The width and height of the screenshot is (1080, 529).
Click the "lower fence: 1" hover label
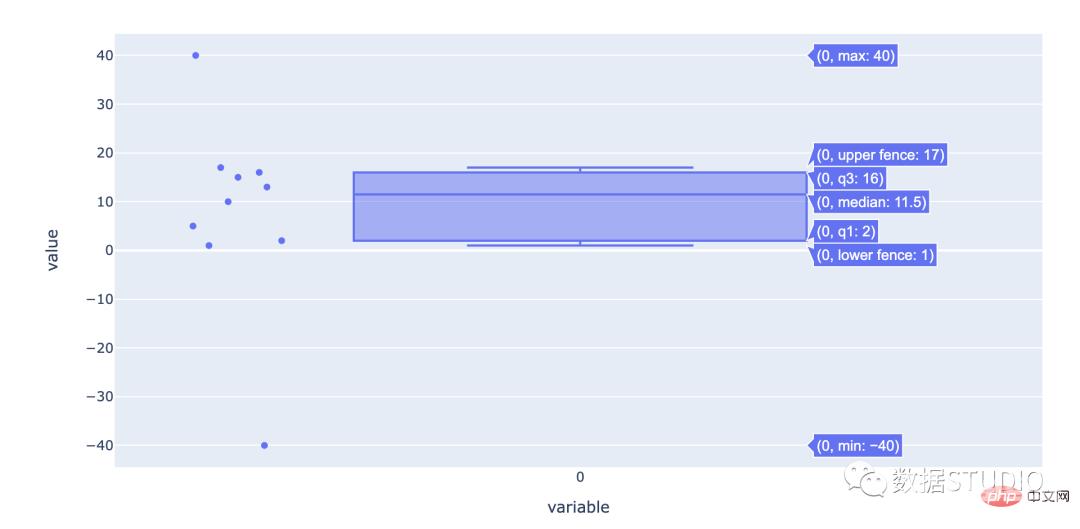(x=875, y=255)
